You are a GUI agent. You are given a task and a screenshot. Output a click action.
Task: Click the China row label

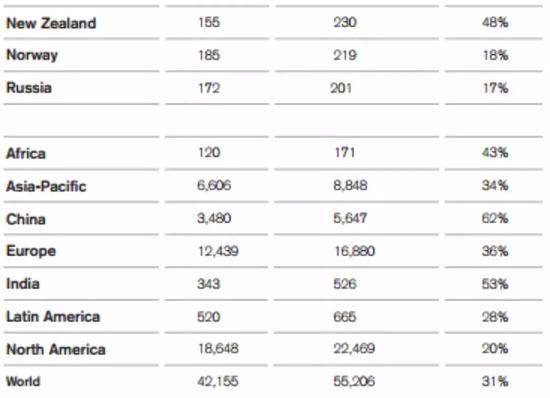tap(26, 219)
